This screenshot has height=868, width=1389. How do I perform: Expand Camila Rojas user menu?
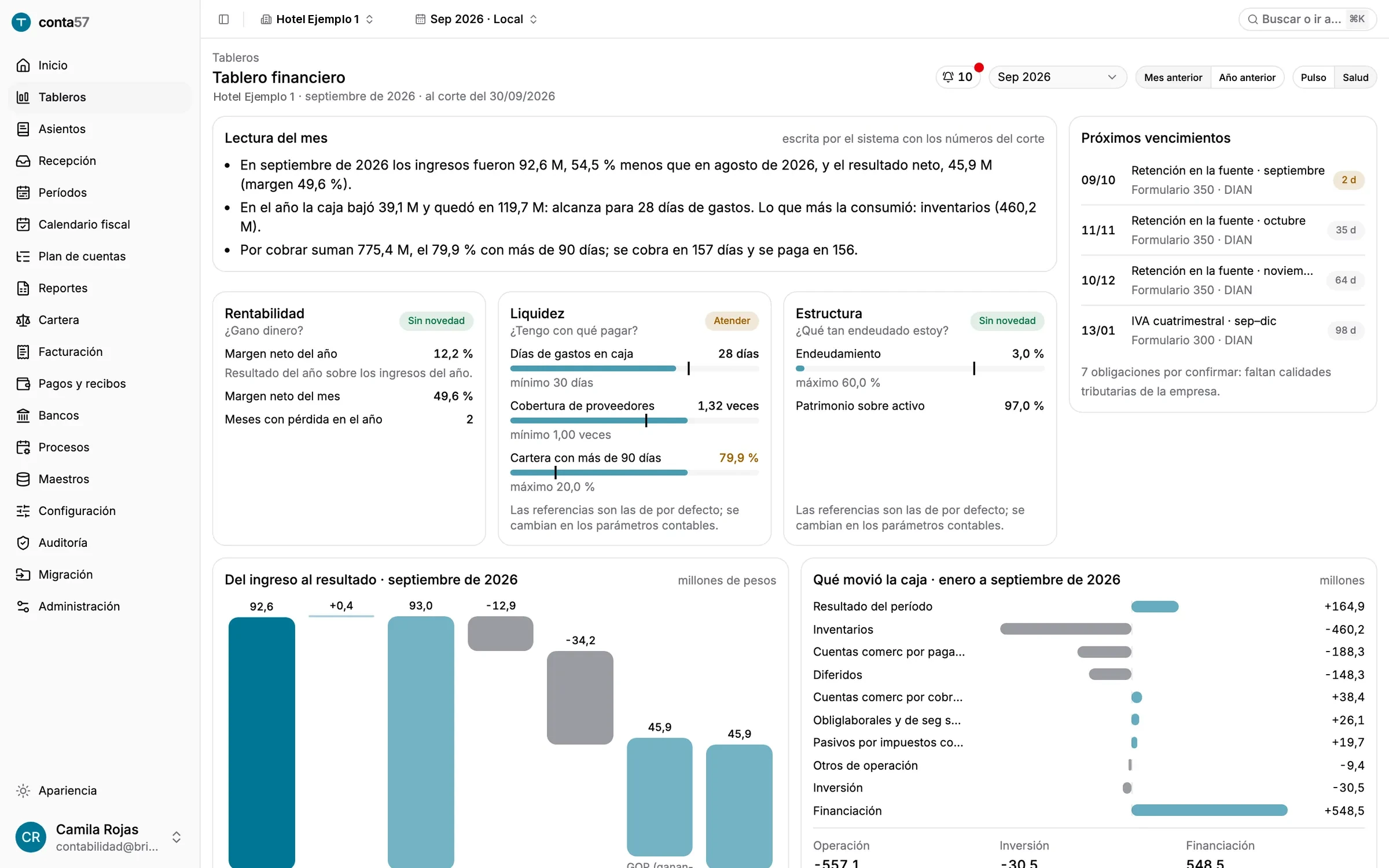[x=100, y=837]
